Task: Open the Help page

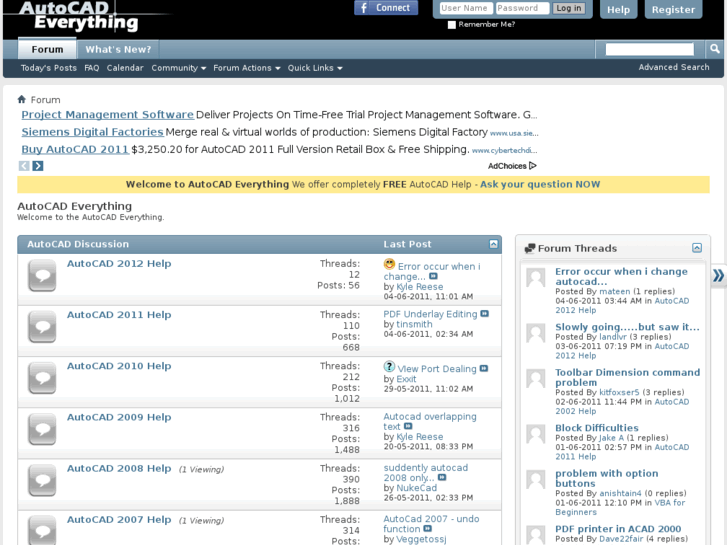Action: (x=618, y=9)
